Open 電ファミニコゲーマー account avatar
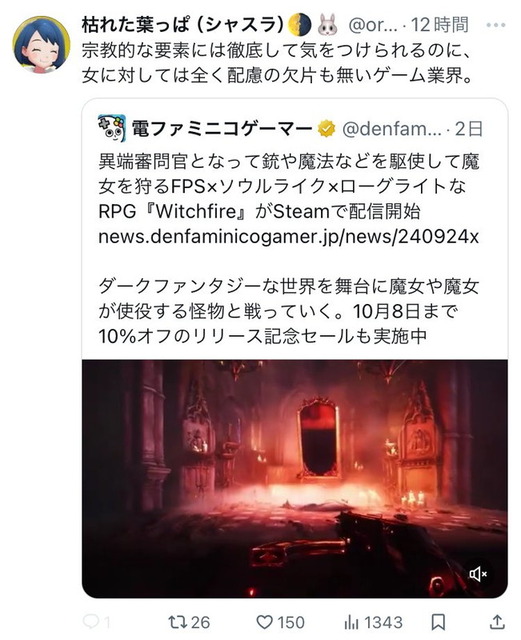521x640 pixels. [x=112, y=128]
